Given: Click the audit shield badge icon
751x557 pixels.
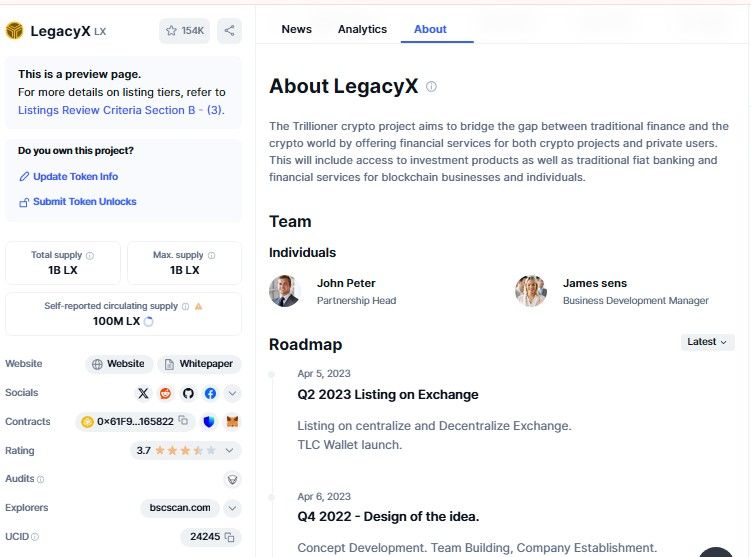Looking at the screenshot, I should click(232, 479).
